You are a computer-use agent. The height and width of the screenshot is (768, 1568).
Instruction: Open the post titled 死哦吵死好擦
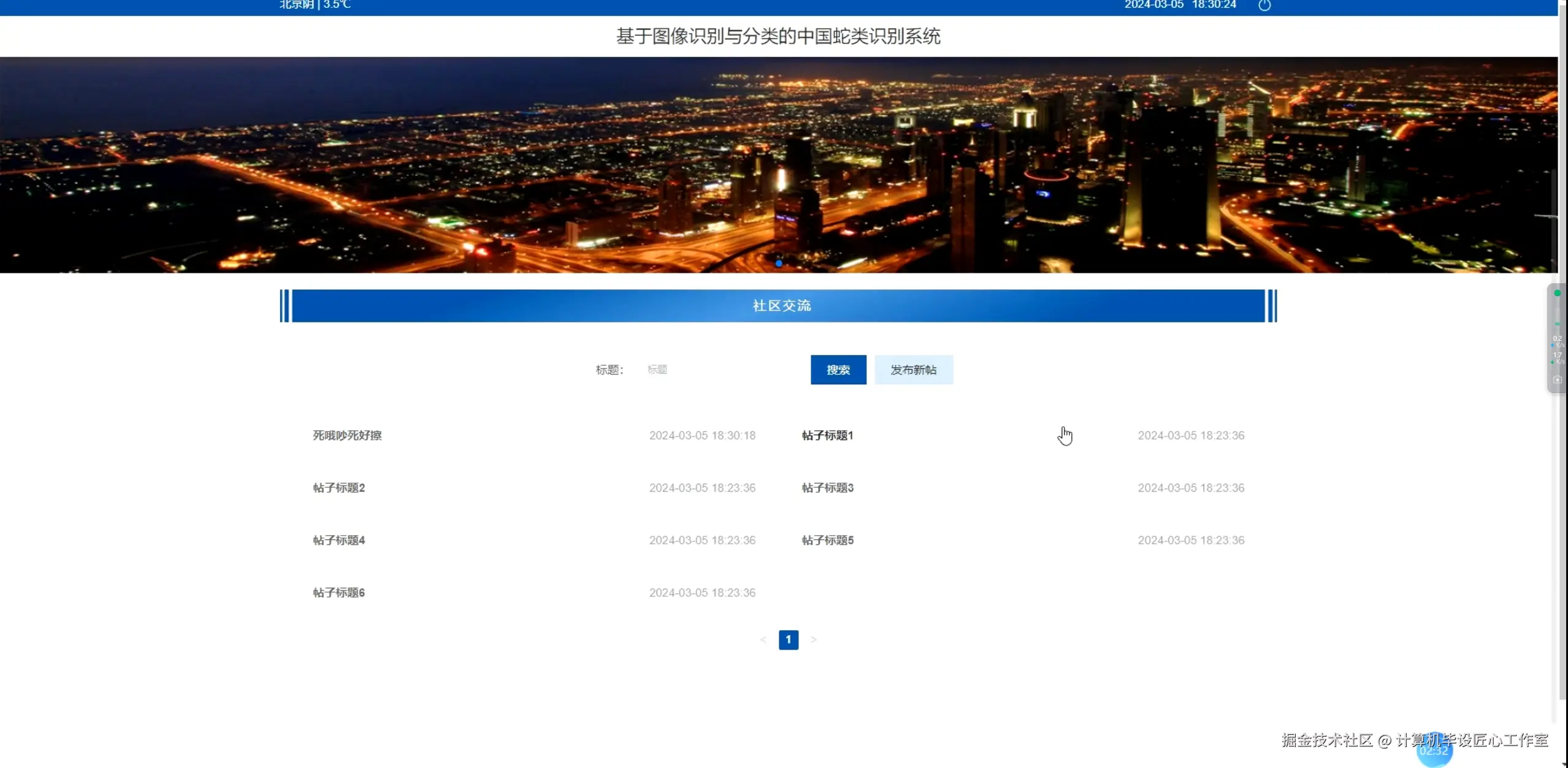[347, 435]
